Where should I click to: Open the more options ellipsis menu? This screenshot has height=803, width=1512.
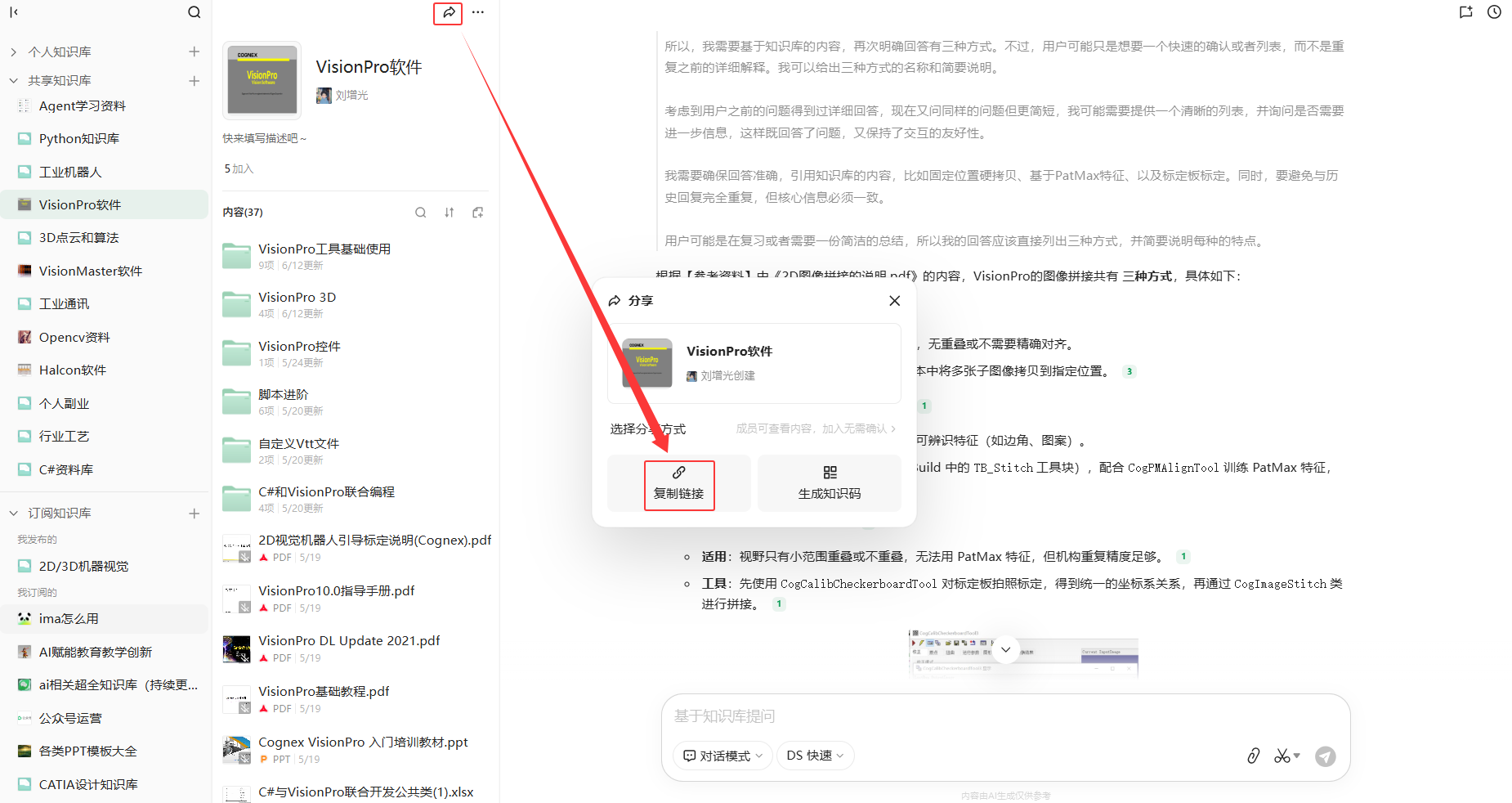(478, 12)
